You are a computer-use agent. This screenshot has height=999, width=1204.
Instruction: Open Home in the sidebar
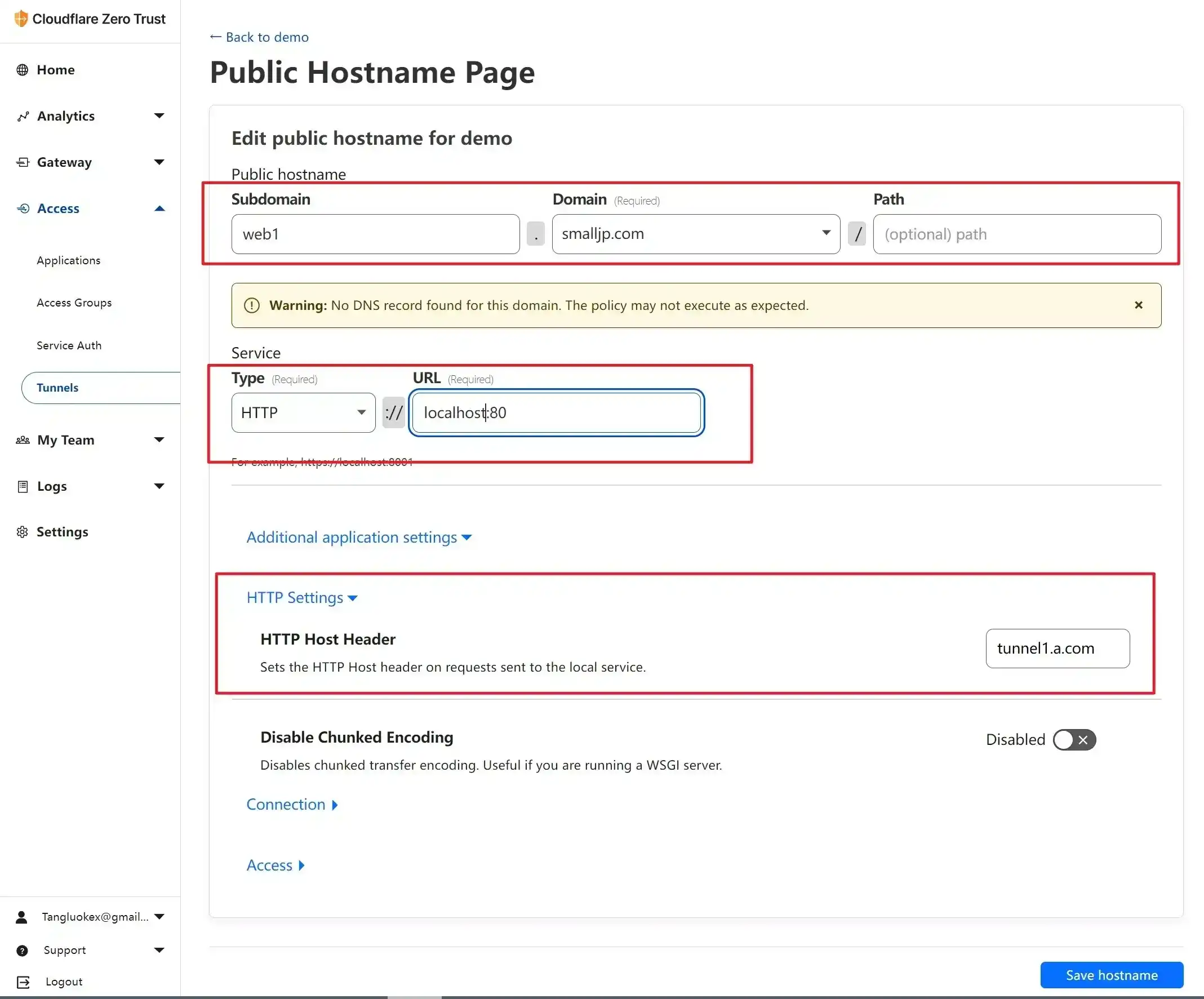(56, 70)
